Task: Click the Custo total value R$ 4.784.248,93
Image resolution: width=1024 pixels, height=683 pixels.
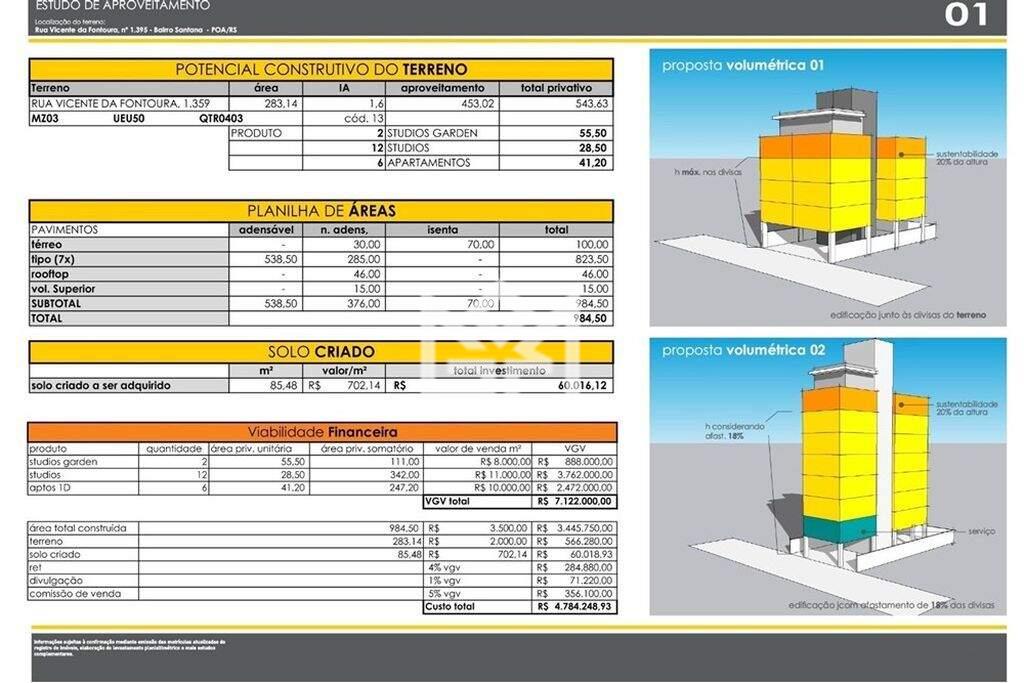Action: [575, 607]
